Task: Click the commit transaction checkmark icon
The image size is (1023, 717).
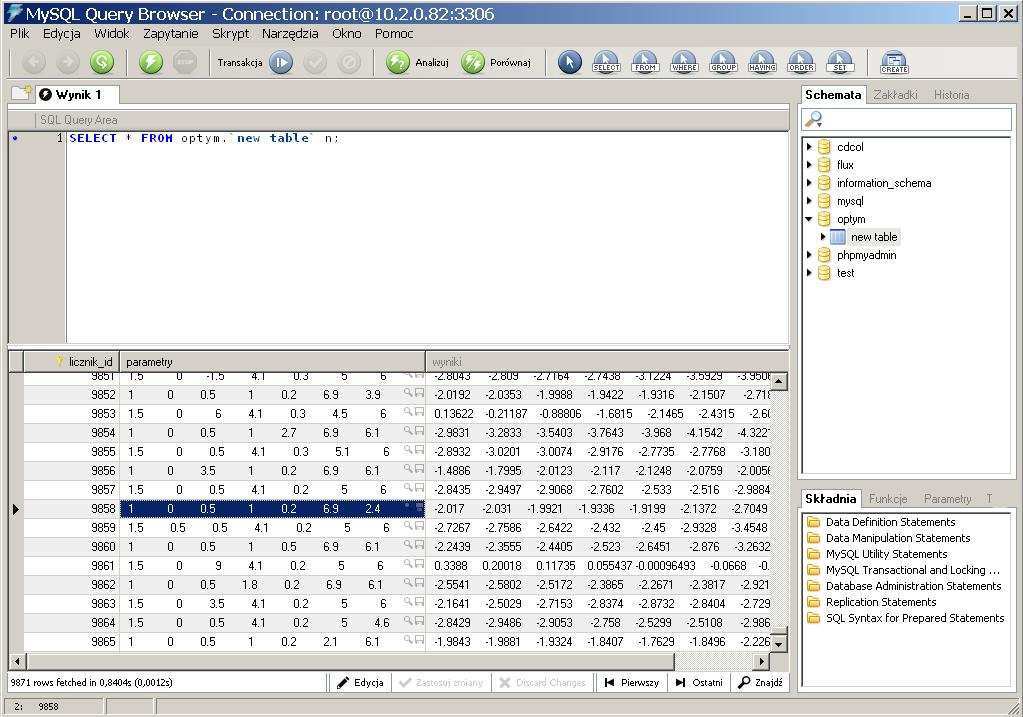Action: click(315, 63)
